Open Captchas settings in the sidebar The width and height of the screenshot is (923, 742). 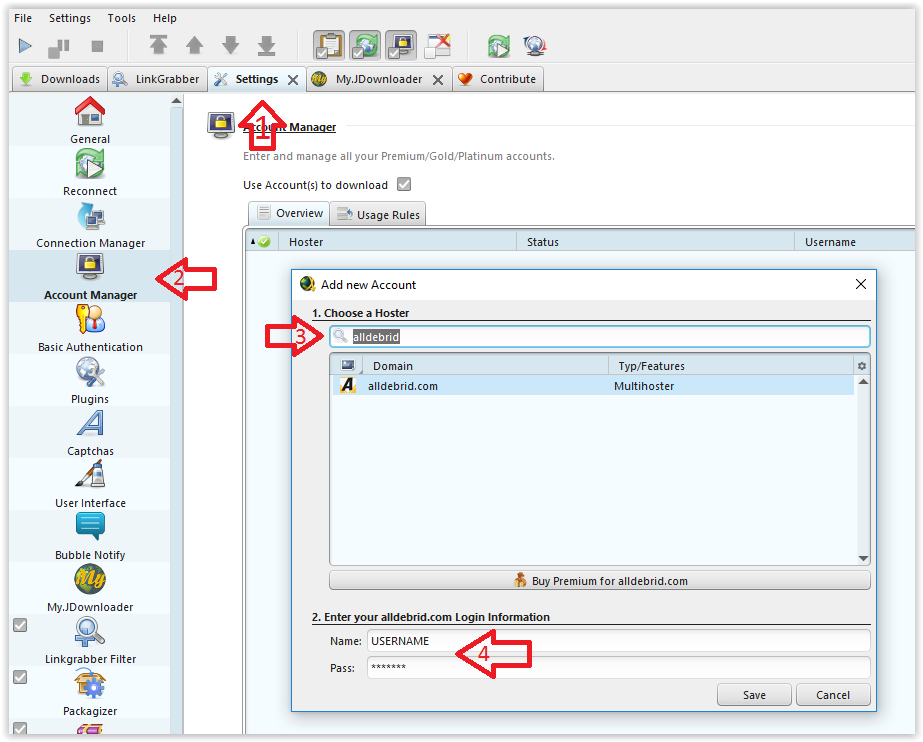coord(89,432)
